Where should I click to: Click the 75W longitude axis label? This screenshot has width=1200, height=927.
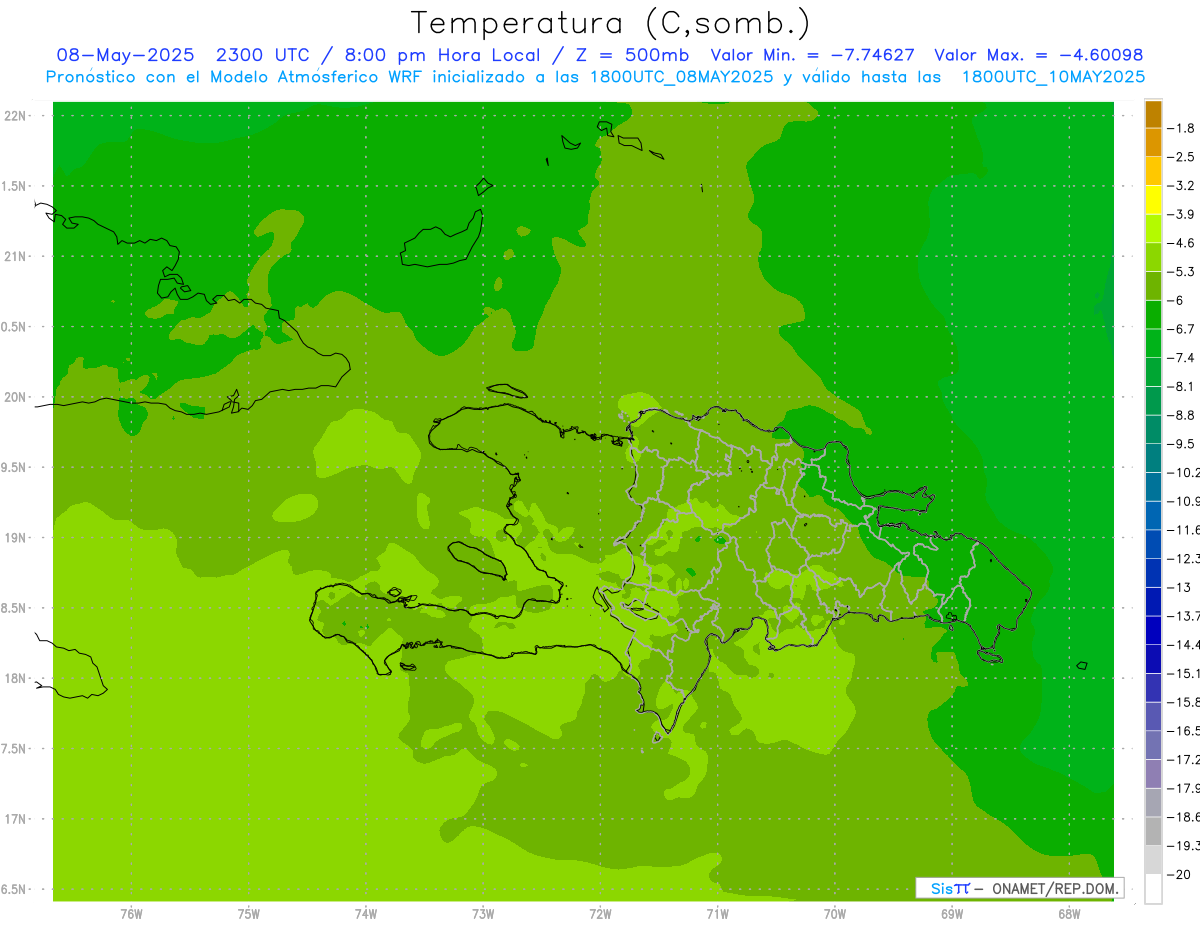coord(249,914)
